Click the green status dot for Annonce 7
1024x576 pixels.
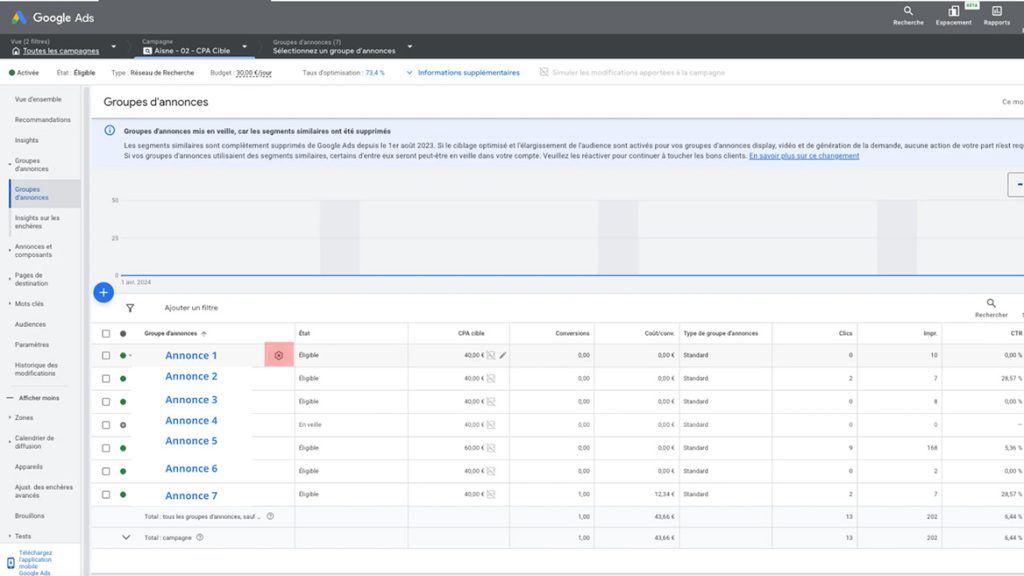[x=123, y=494]
